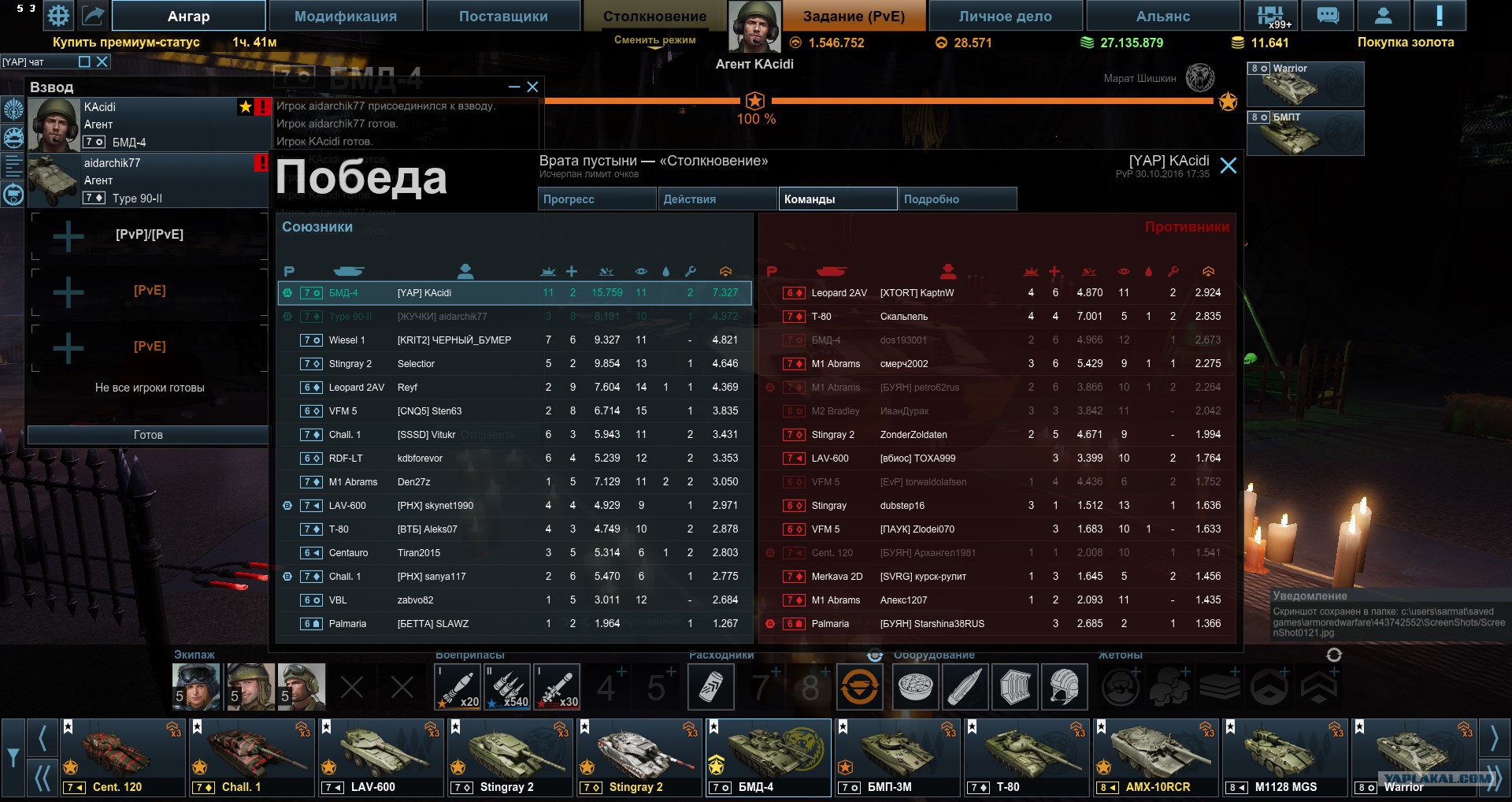
Task: Click Купить премиум-статус link
Action: click(126, 43)
